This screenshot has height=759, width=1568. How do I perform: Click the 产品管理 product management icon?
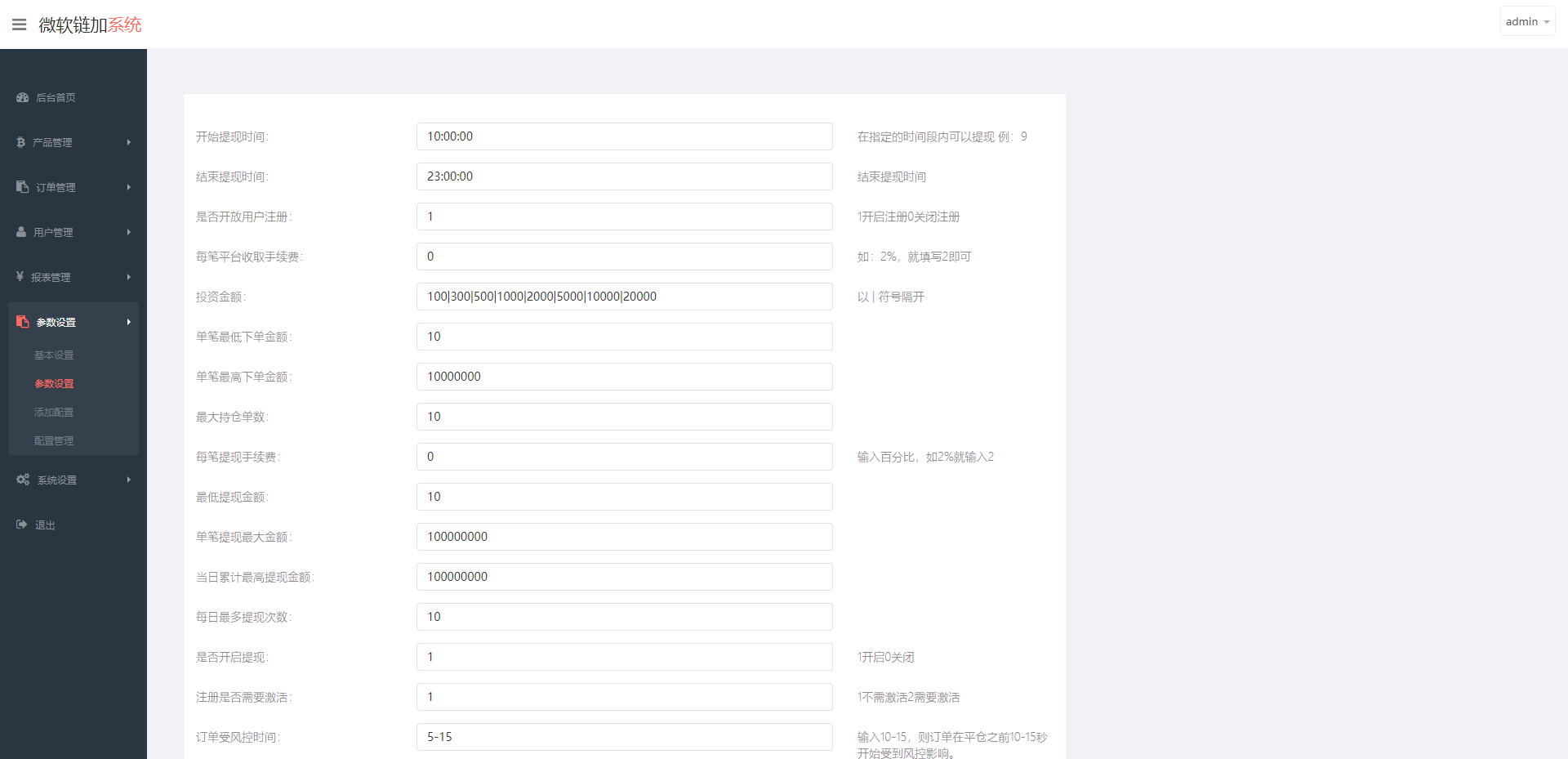tap(20, 142)
